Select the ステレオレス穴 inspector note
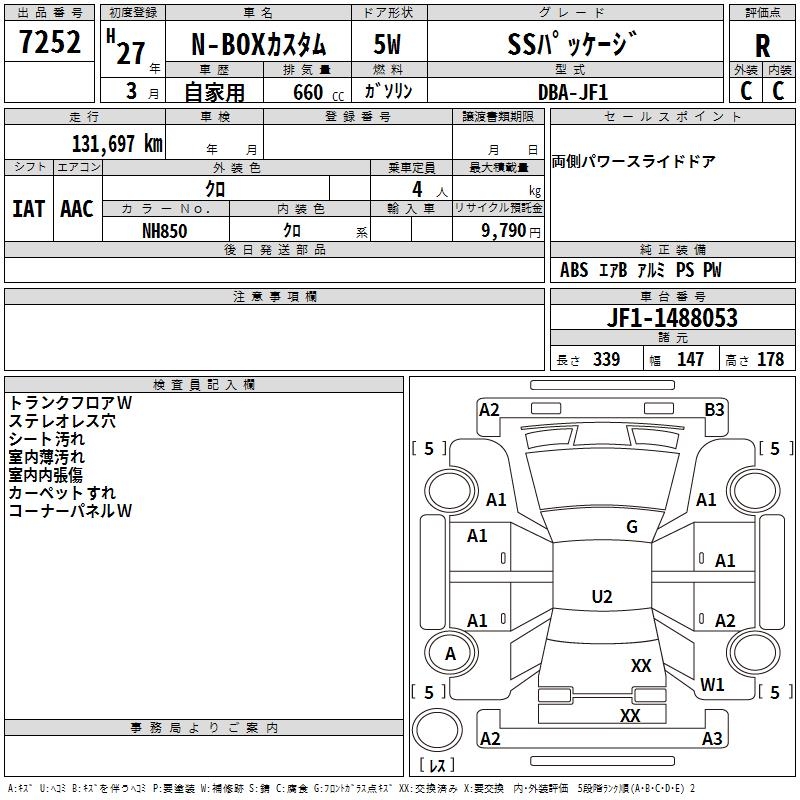The height and width of the screenshot is (800, 800). tap(62, 421)
